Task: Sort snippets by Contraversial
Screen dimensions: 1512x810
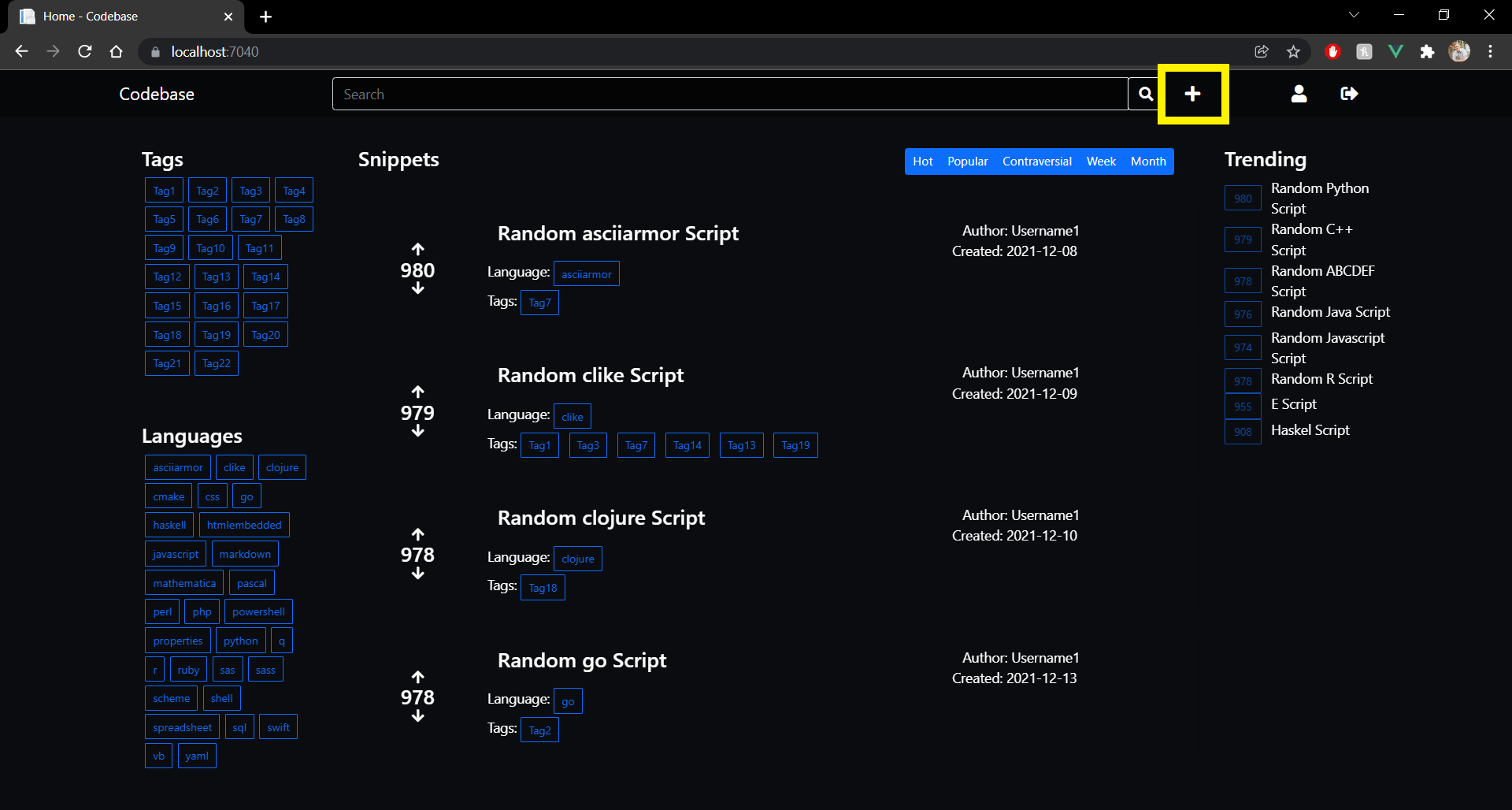Action: 1036,162
